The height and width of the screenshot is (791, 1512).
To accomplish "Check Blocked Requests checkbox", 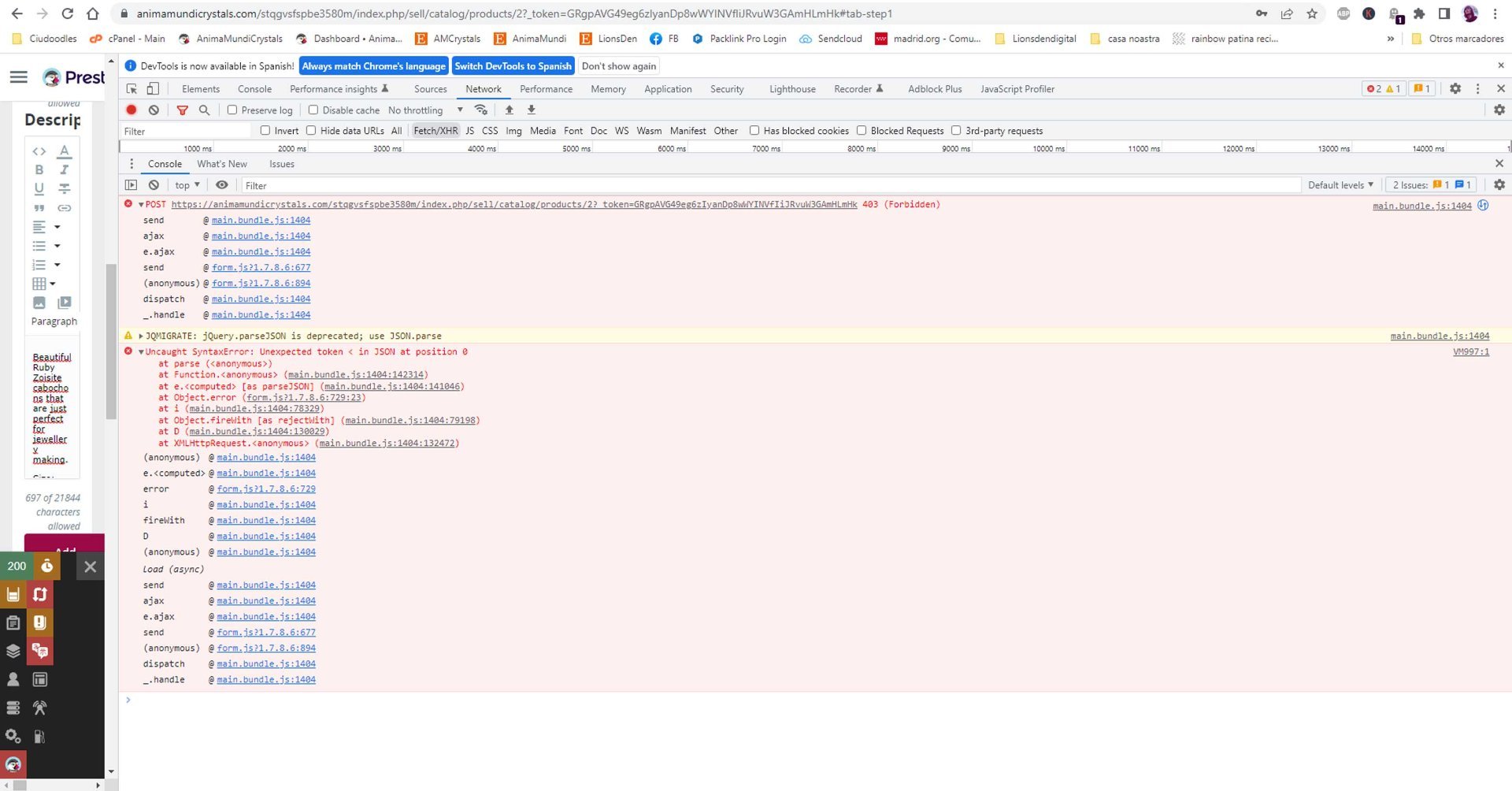I will (x=862, y=131).
